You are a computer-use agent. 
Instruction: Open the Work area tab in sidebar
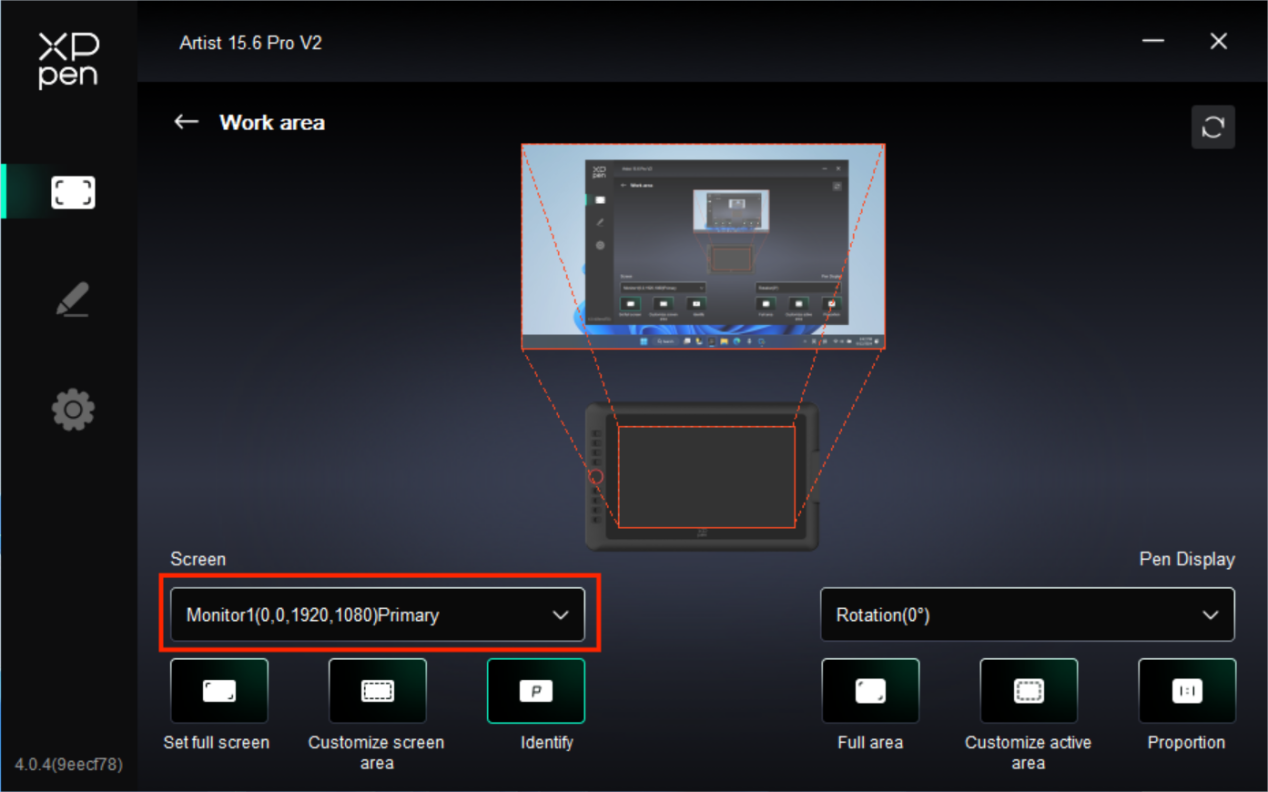click(x=73, y=192)
